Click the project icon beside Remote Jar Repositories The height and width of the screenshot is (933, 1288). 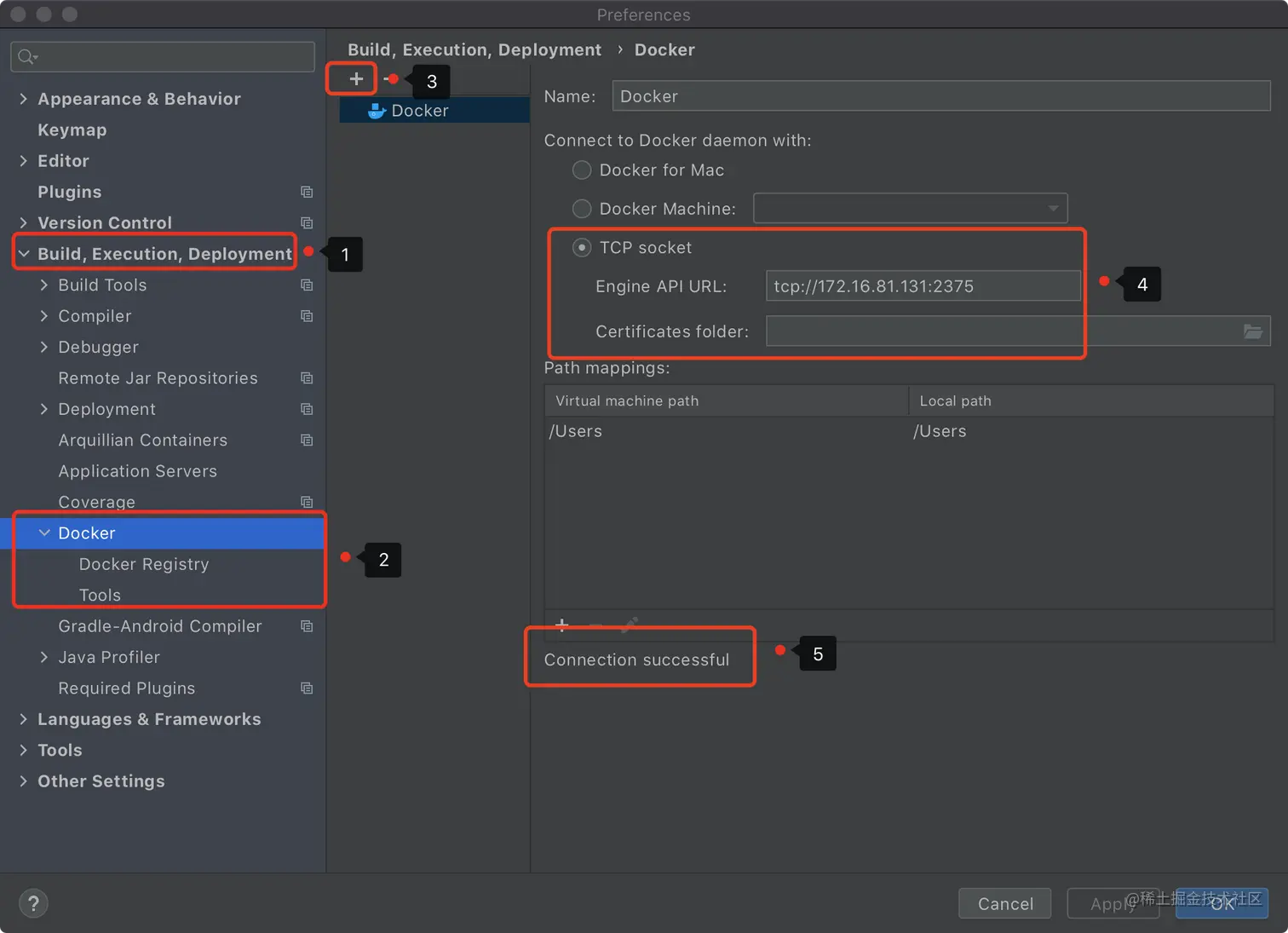307,378
